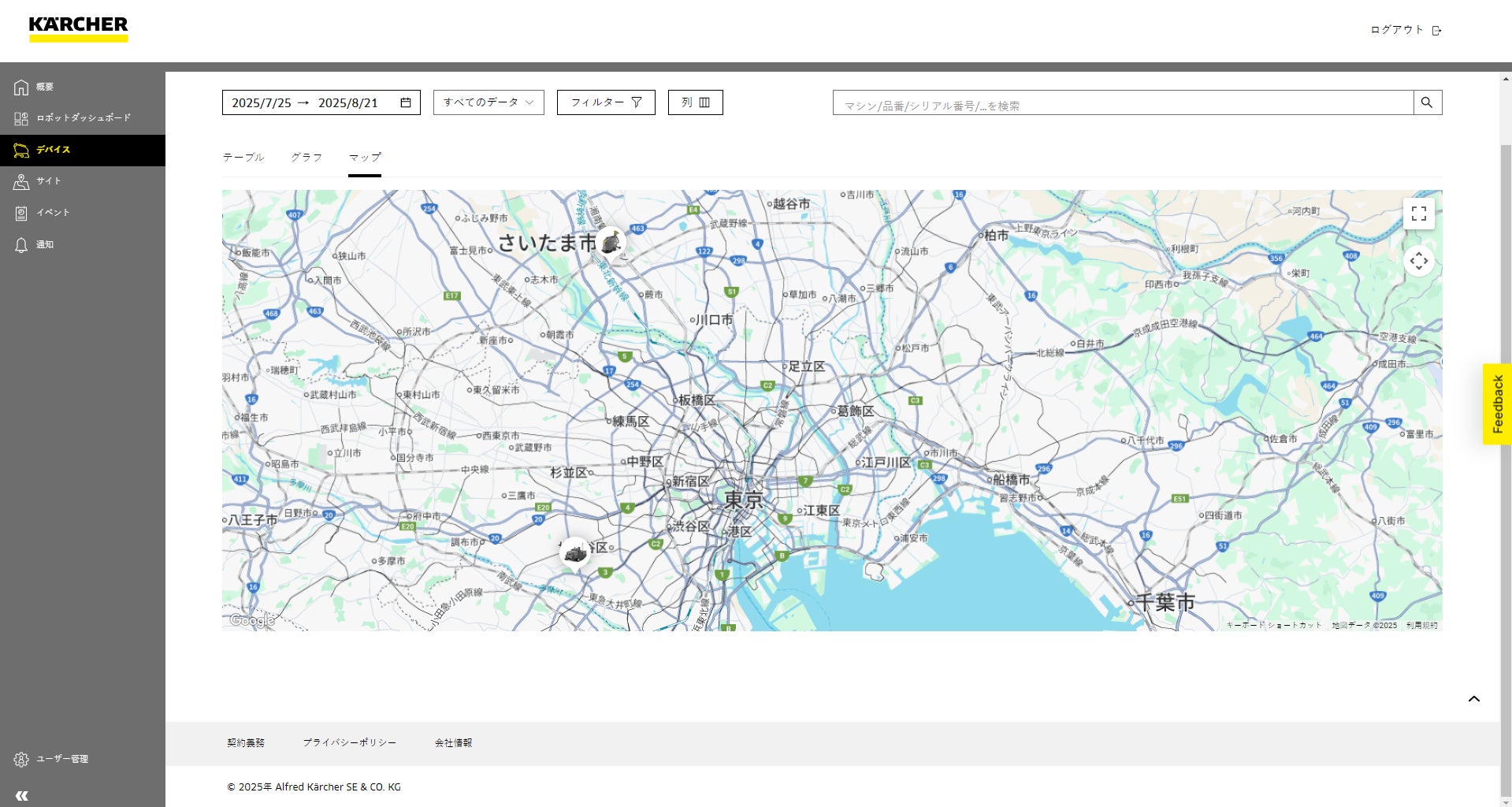1512x807 pixels.
Task: Click the logout icon at top right
Action: pos(1436,31)
